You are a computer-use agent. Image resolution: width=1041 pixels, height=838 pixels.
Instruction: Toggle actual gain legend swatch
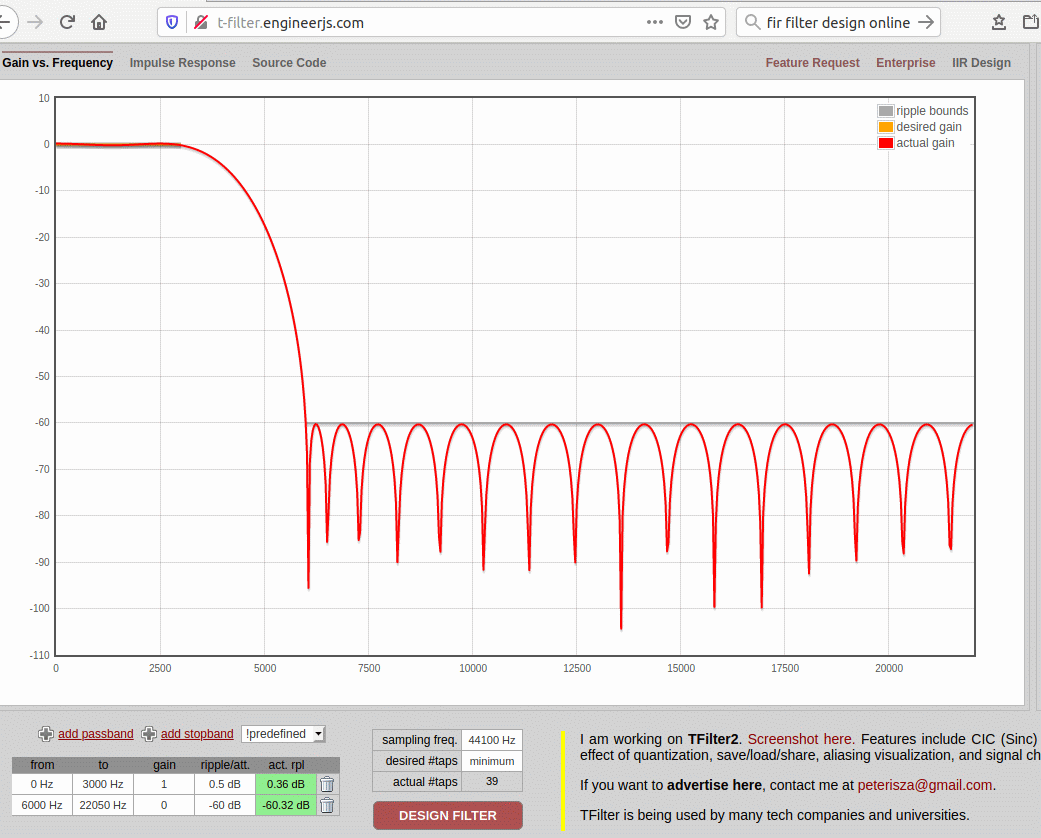pyautogui.click(x=886, y=143)
